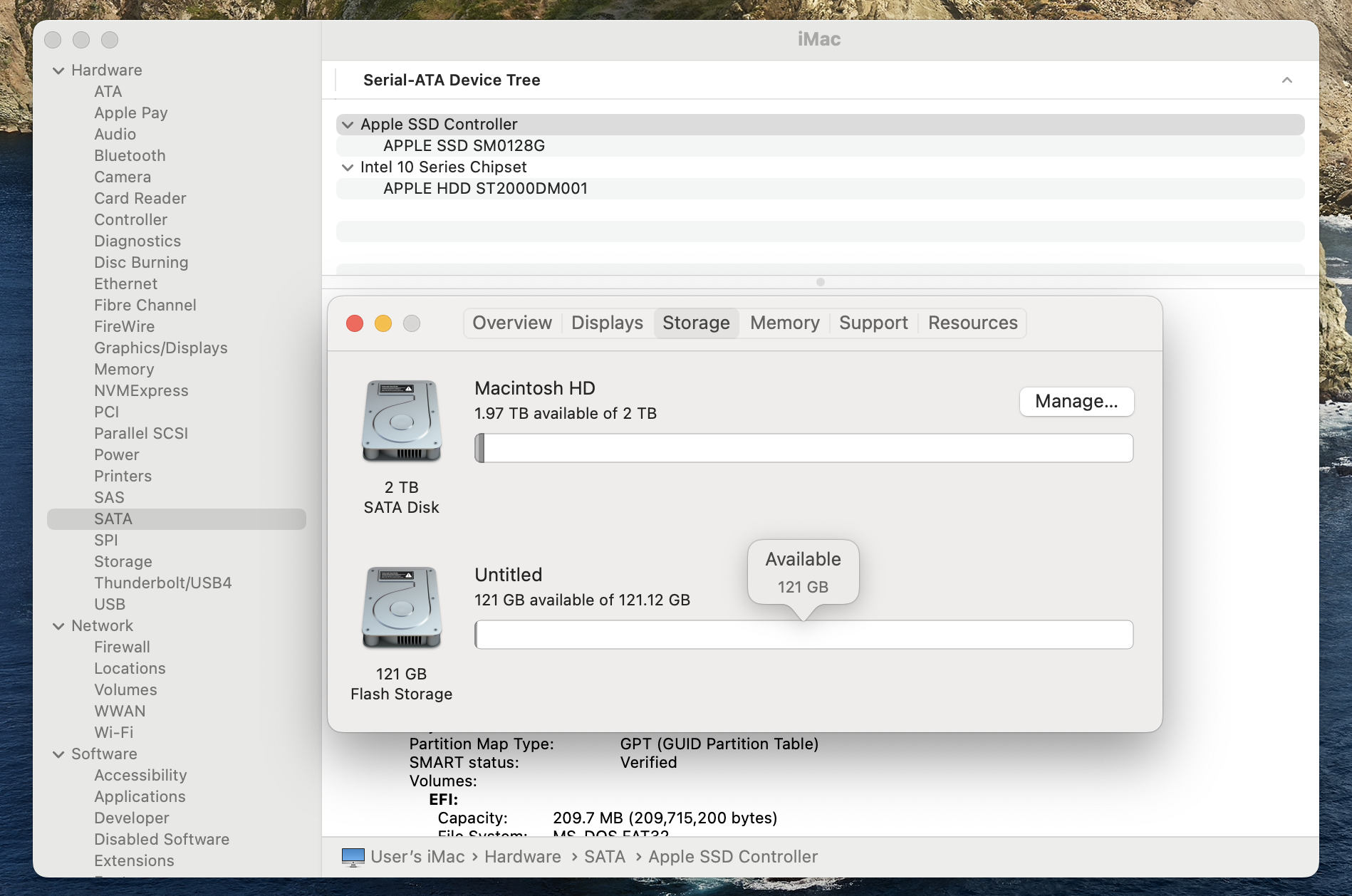Select Thunderbolt/USB4 in the sidebar
Image resolution: width=1352 pixels, height=896 pixels.
coord(163,583)
